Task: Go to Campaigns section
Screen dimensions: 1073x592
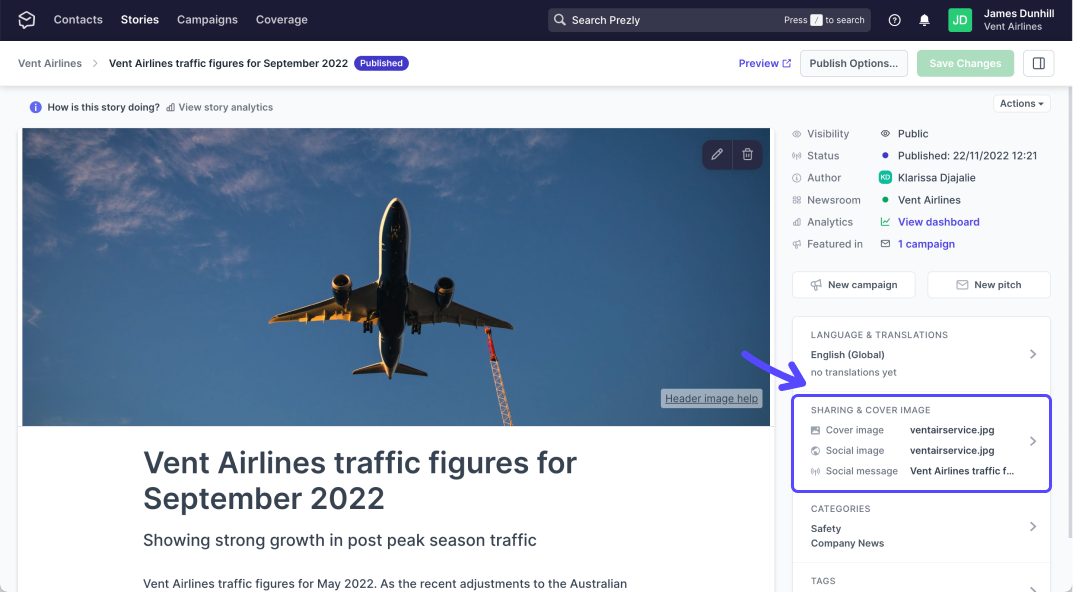Action: pos(207,20)
